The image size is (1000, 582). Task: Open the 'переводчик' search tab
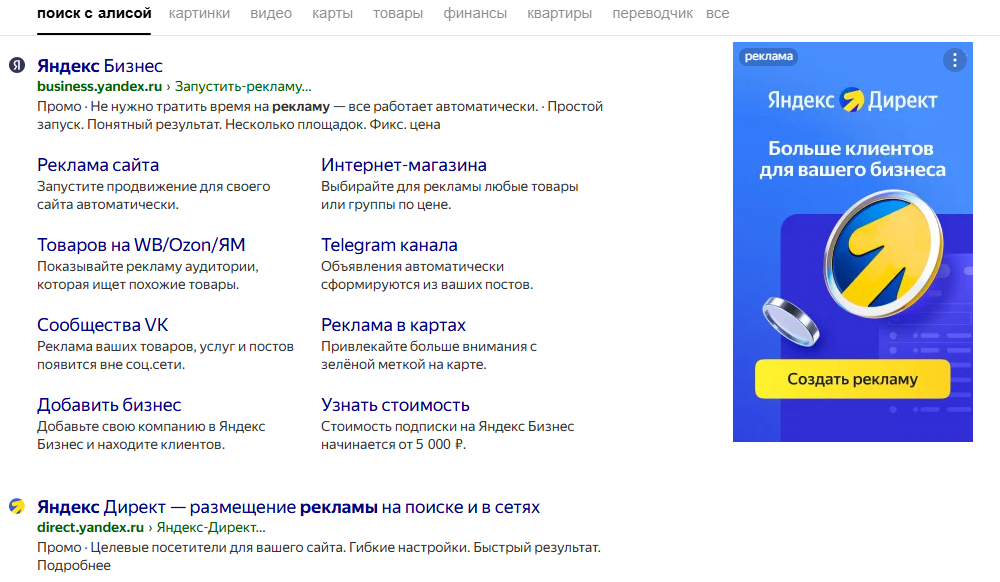click(x=652, y=13)
